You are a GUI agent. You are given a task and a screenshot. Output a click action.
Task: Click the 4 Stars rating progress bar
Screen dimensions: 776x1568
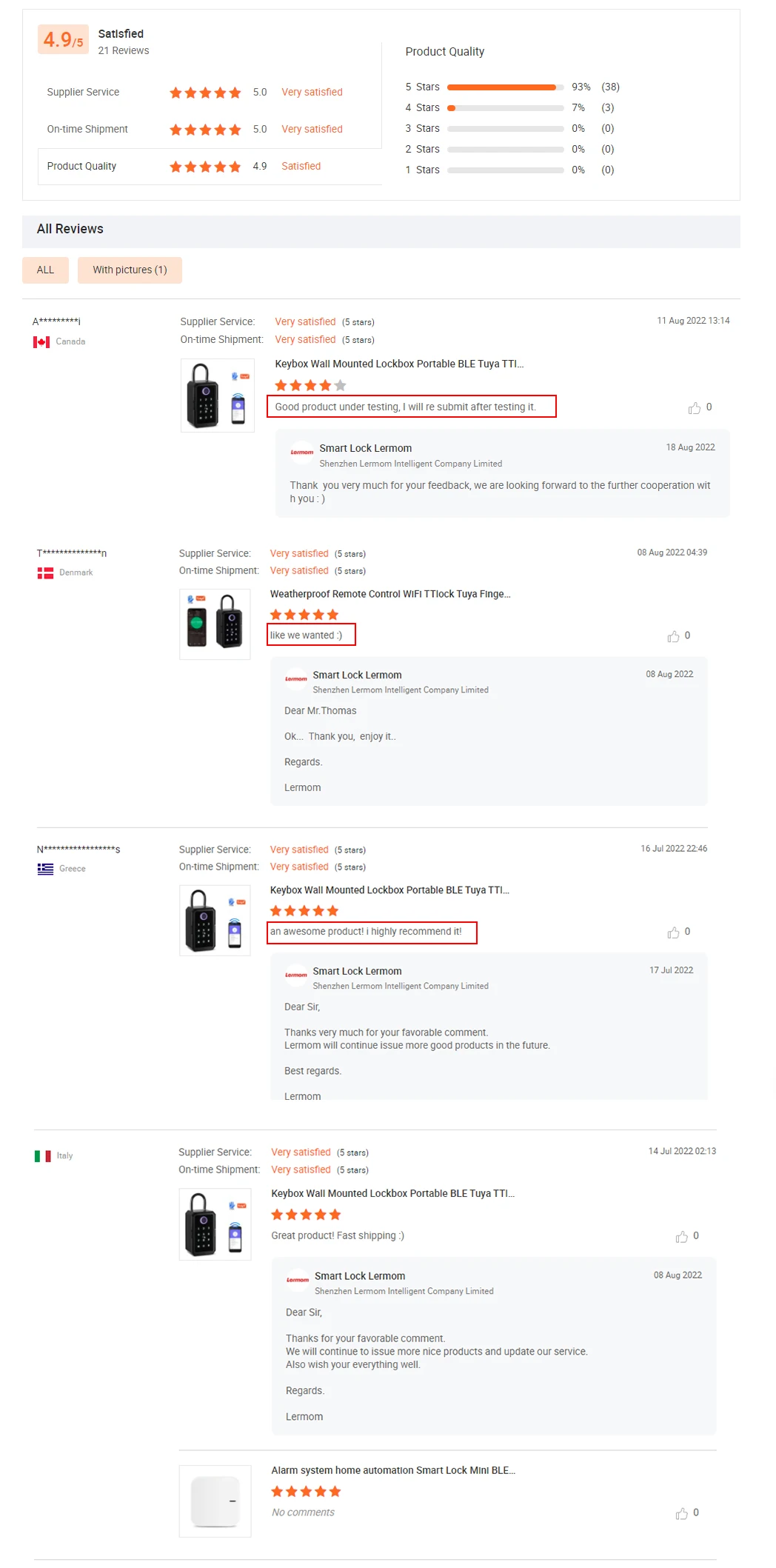pos(505,108)
